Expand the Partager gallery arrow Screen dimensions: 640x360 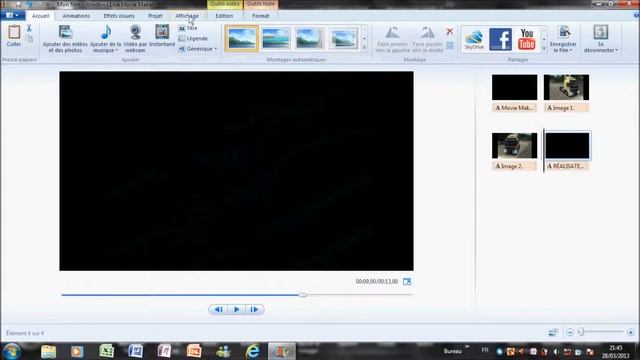click(x=544, y=49)
